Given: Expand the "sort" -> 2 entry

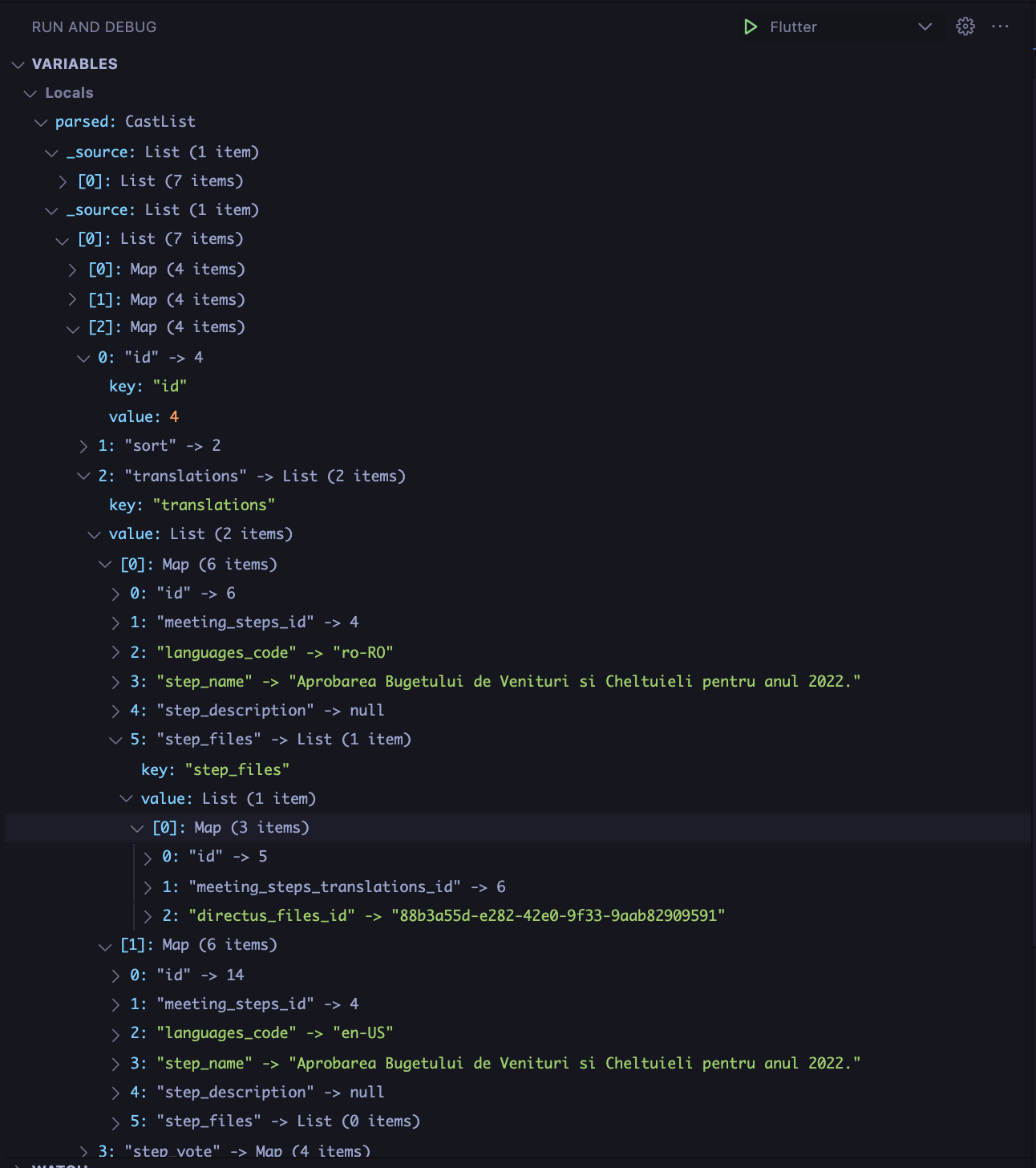Looking at the screenshot, I should click(84, 446).
